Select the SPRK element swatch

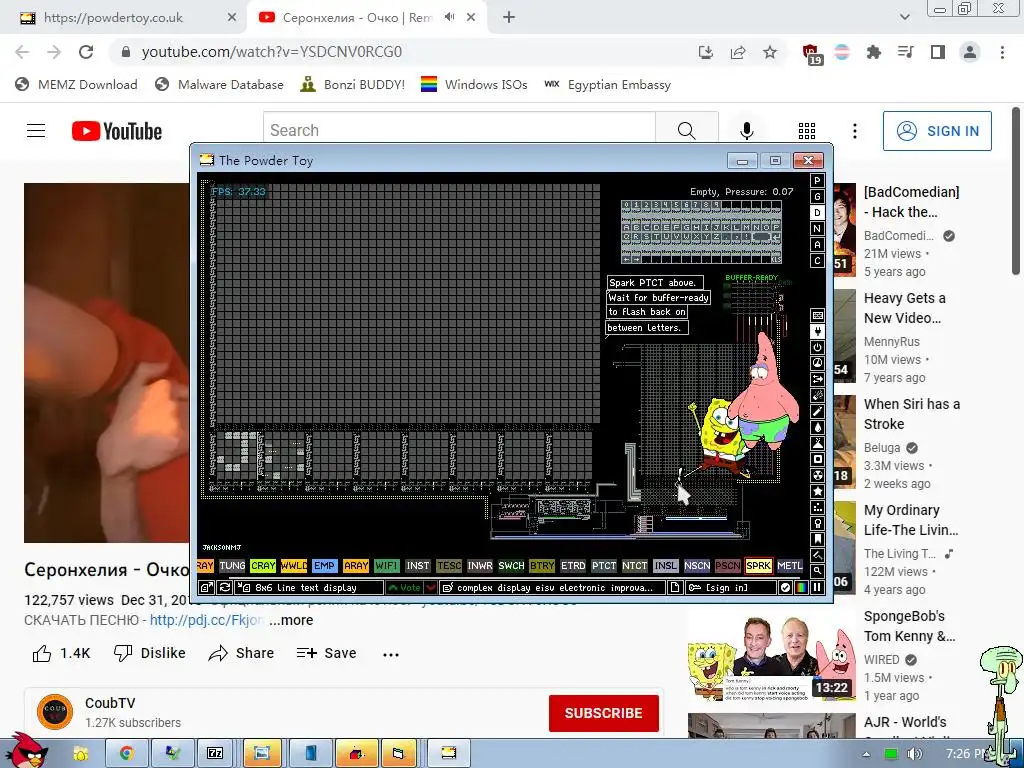(758, 566)
